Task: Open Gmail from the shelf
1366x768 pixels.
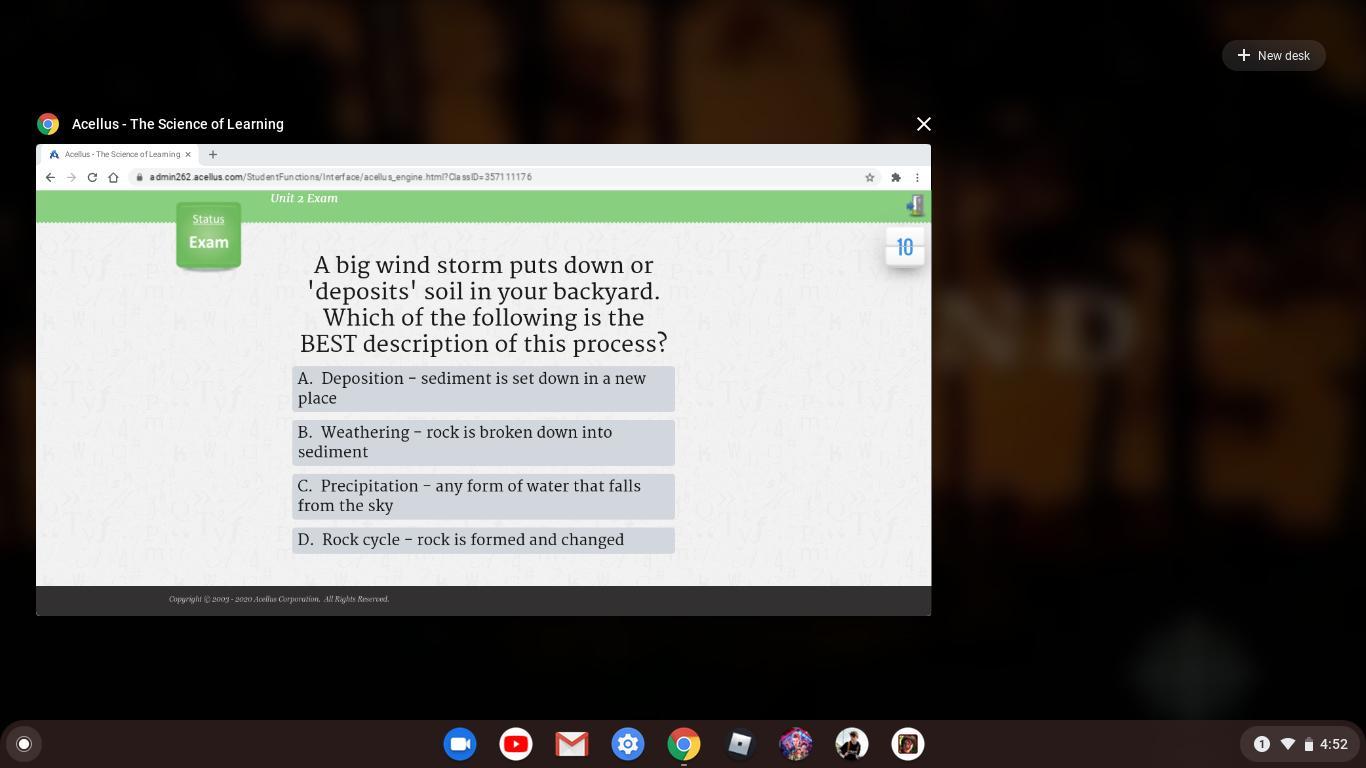Action: (x=572, y=744)
